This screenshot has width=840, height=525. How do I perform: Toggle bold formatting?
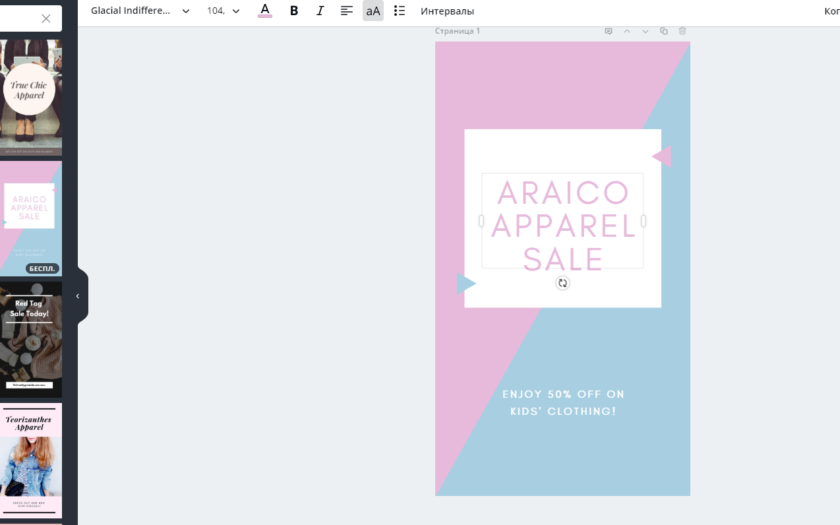[294, 11]
